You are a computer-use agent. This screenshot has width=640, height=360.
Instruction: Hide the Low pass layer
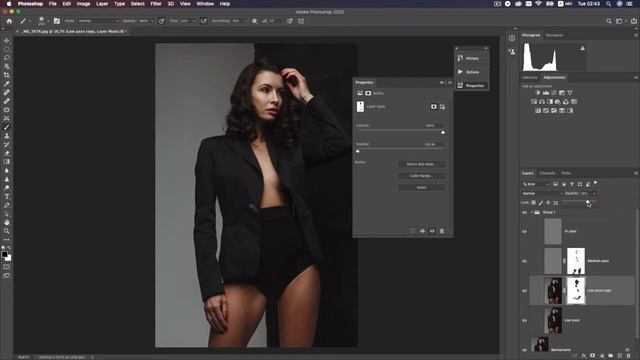pos(524,320)
